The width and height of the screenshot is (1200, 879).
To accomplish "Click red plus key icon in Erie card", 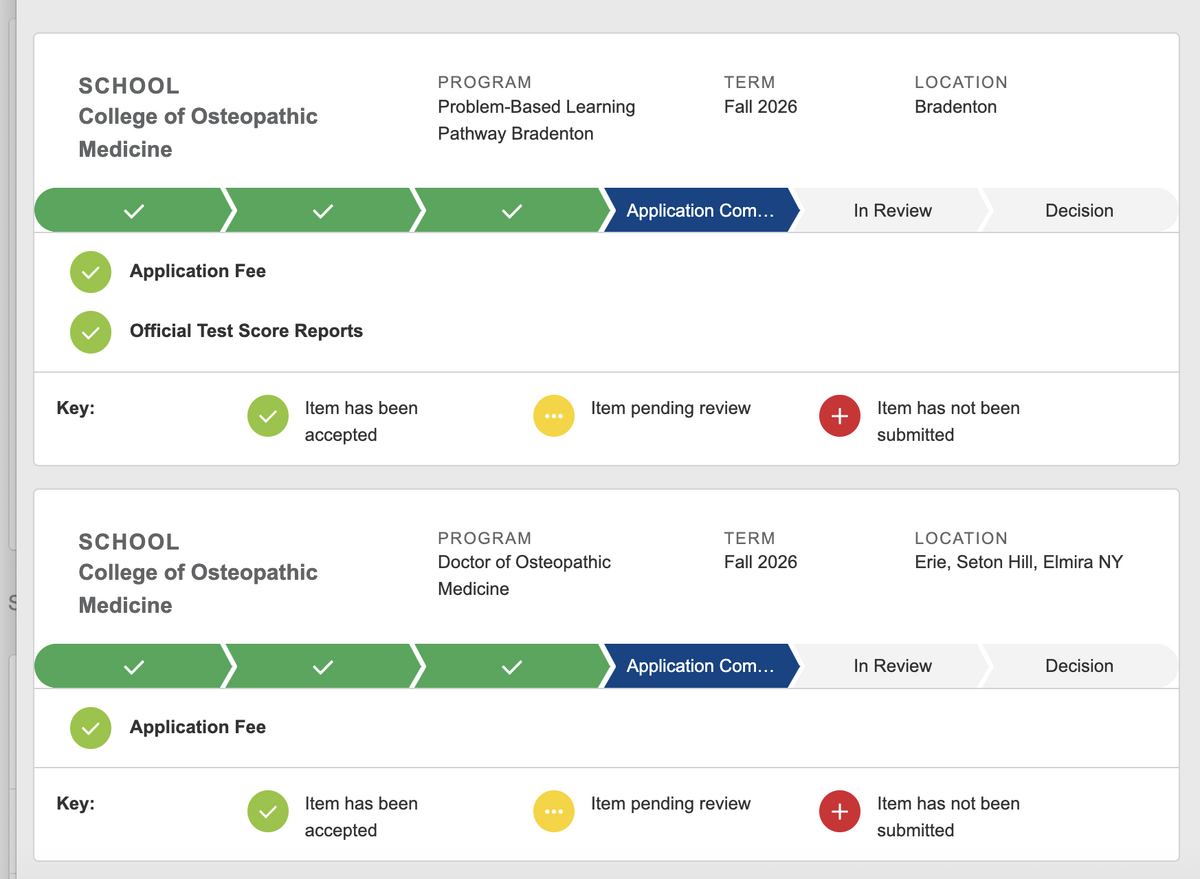I will 839,812.
